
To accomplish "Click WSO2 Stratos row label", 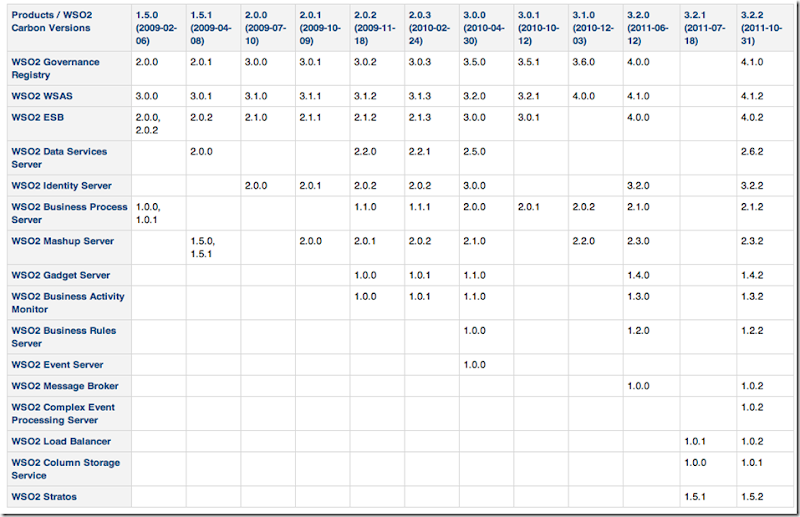I will 44,497.
